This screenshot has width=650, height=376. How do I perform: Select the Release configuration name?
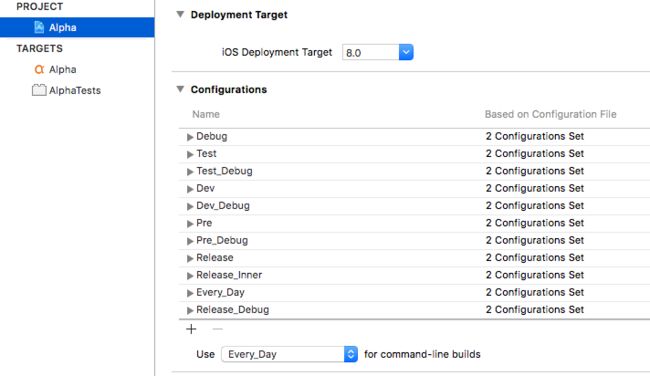tap(215, 257)
